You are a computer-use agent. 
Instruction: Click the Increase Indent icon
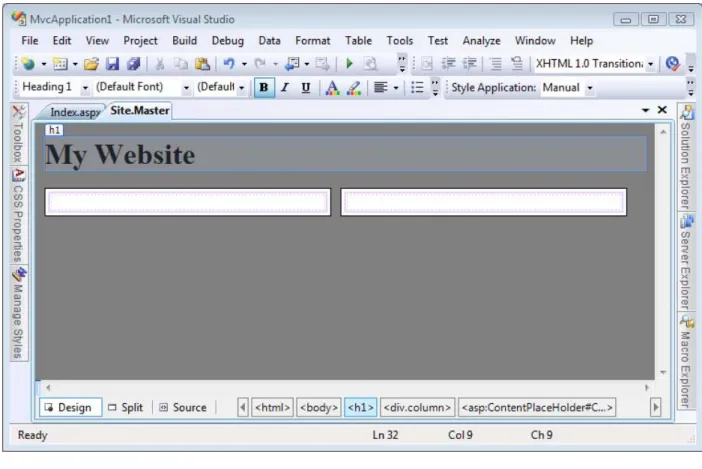click(469, 64)
